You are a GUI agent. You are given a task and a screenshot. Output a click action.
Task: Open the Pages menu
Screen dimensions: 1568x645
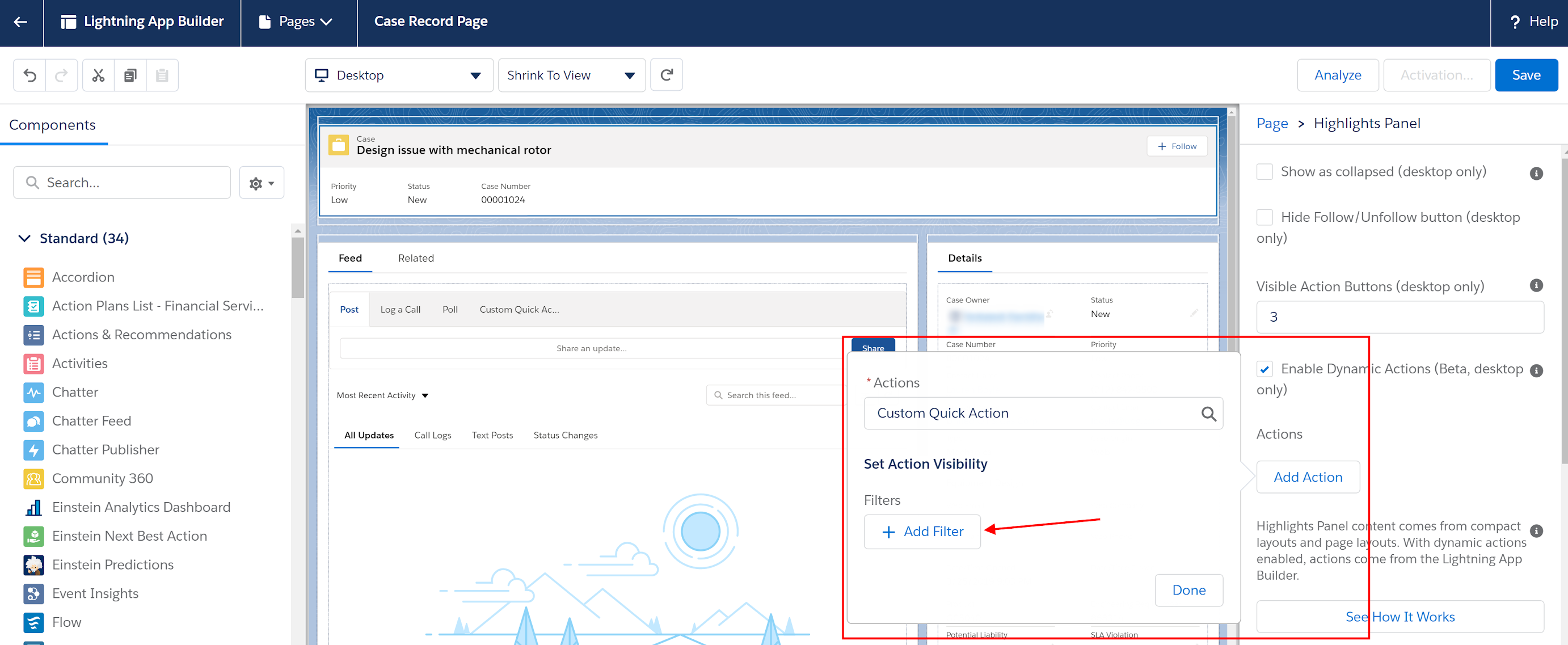pyautogui.click(x=298, y=22)
